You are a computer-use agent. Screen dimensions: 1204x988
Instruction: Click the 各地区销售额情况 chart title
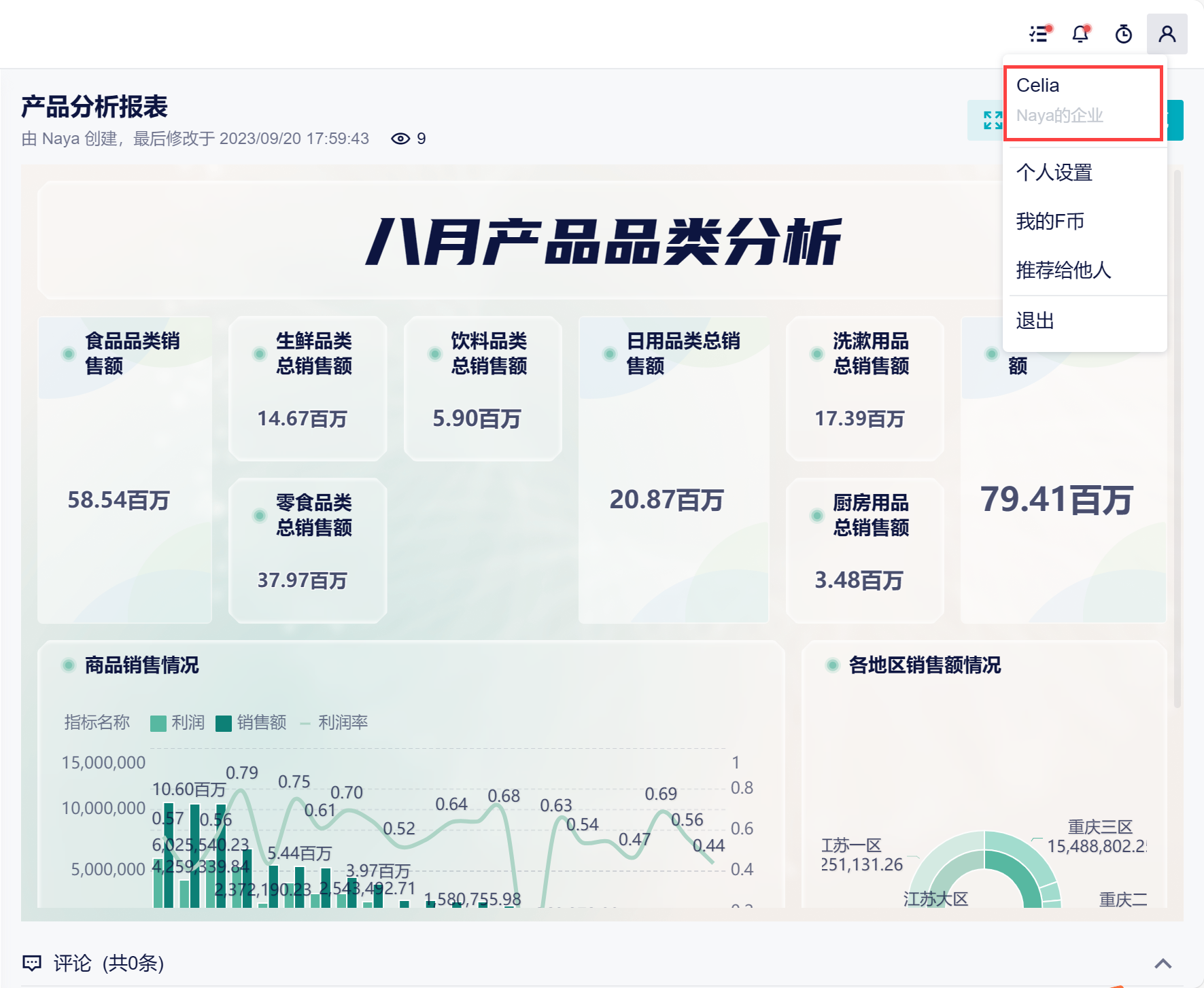[925, 665]
